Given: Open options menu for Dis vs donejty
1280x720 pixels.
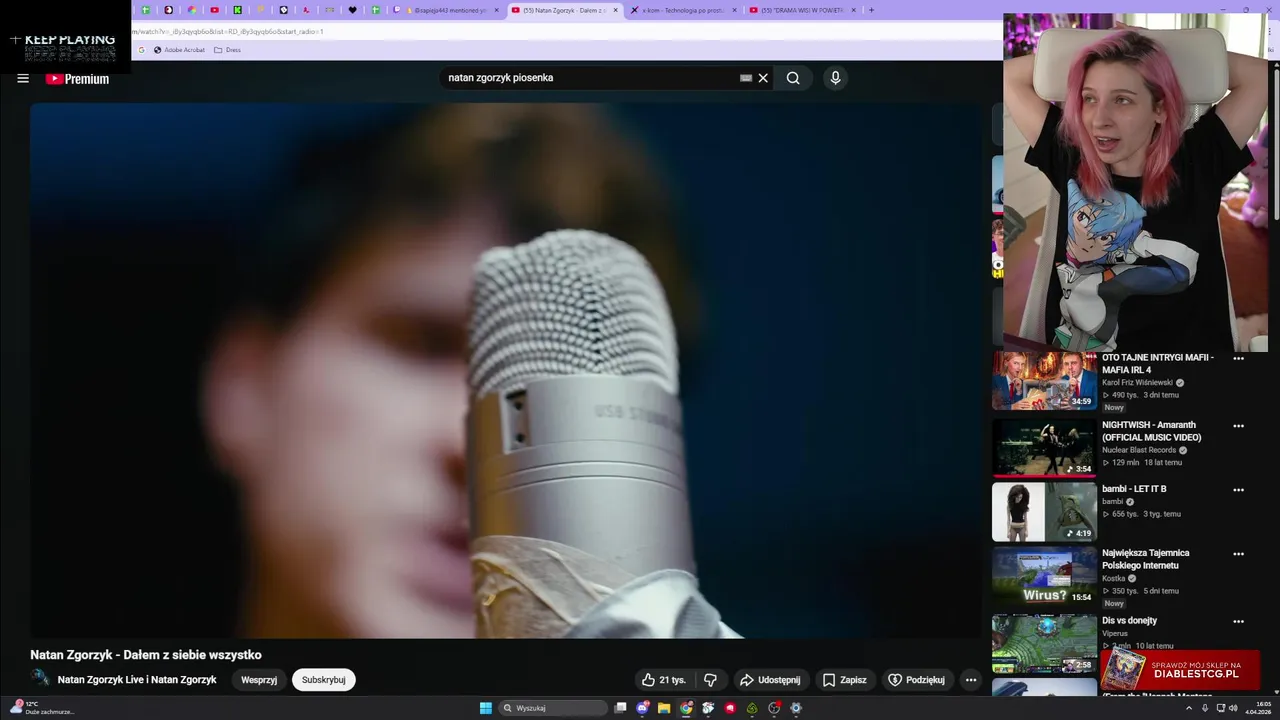Looking at the screenshot, I should (x=1238, y=621).
